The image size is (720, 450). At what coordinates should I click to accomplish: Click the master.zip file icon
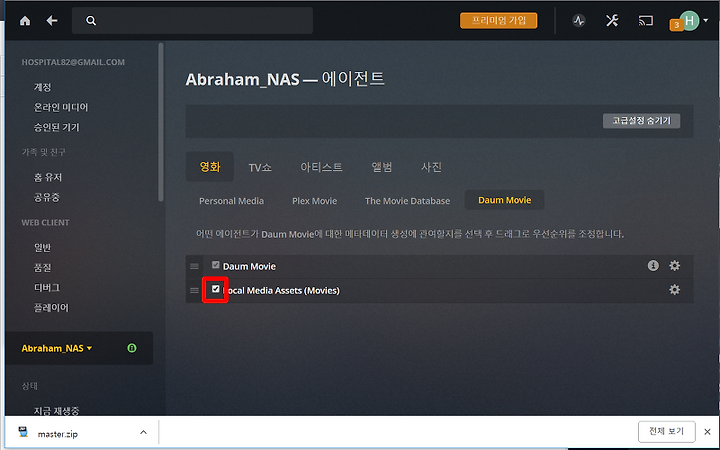[x=23, y=432]
